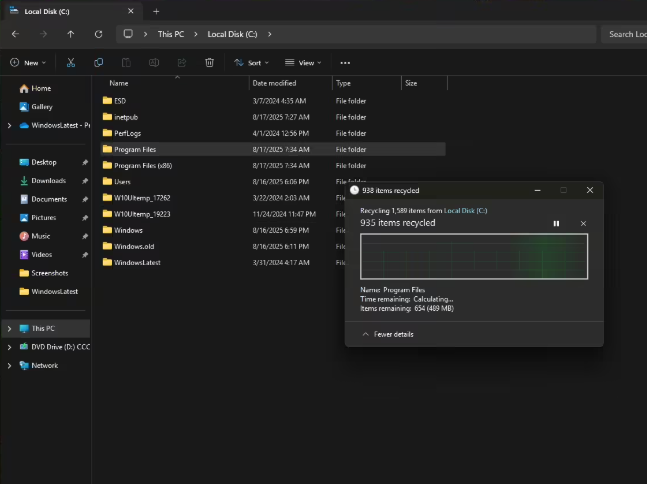Click the Date modified column header

click(274, 83)
